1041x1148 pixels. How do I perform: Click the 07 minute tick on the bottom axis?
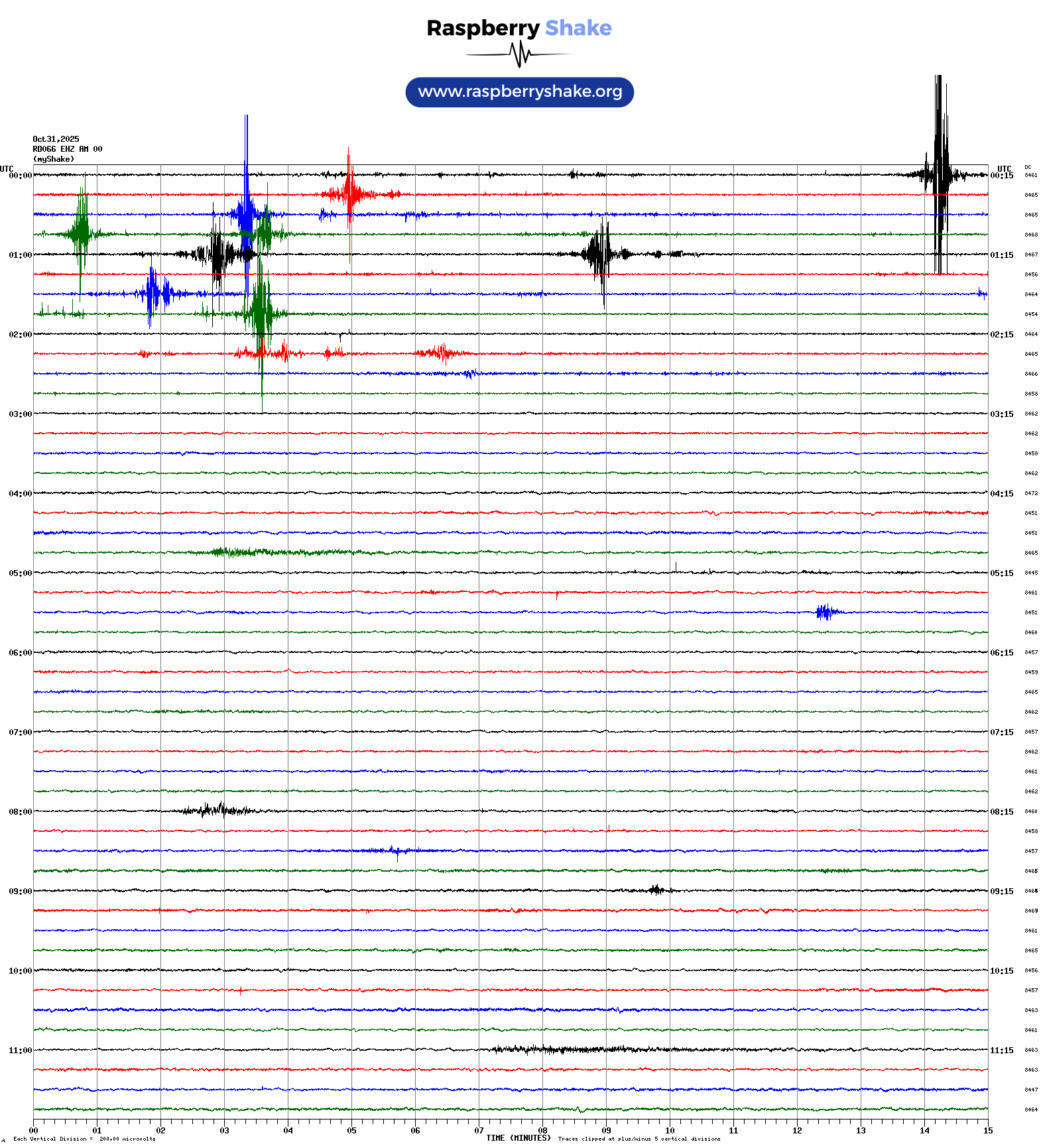click(479, 1130)
